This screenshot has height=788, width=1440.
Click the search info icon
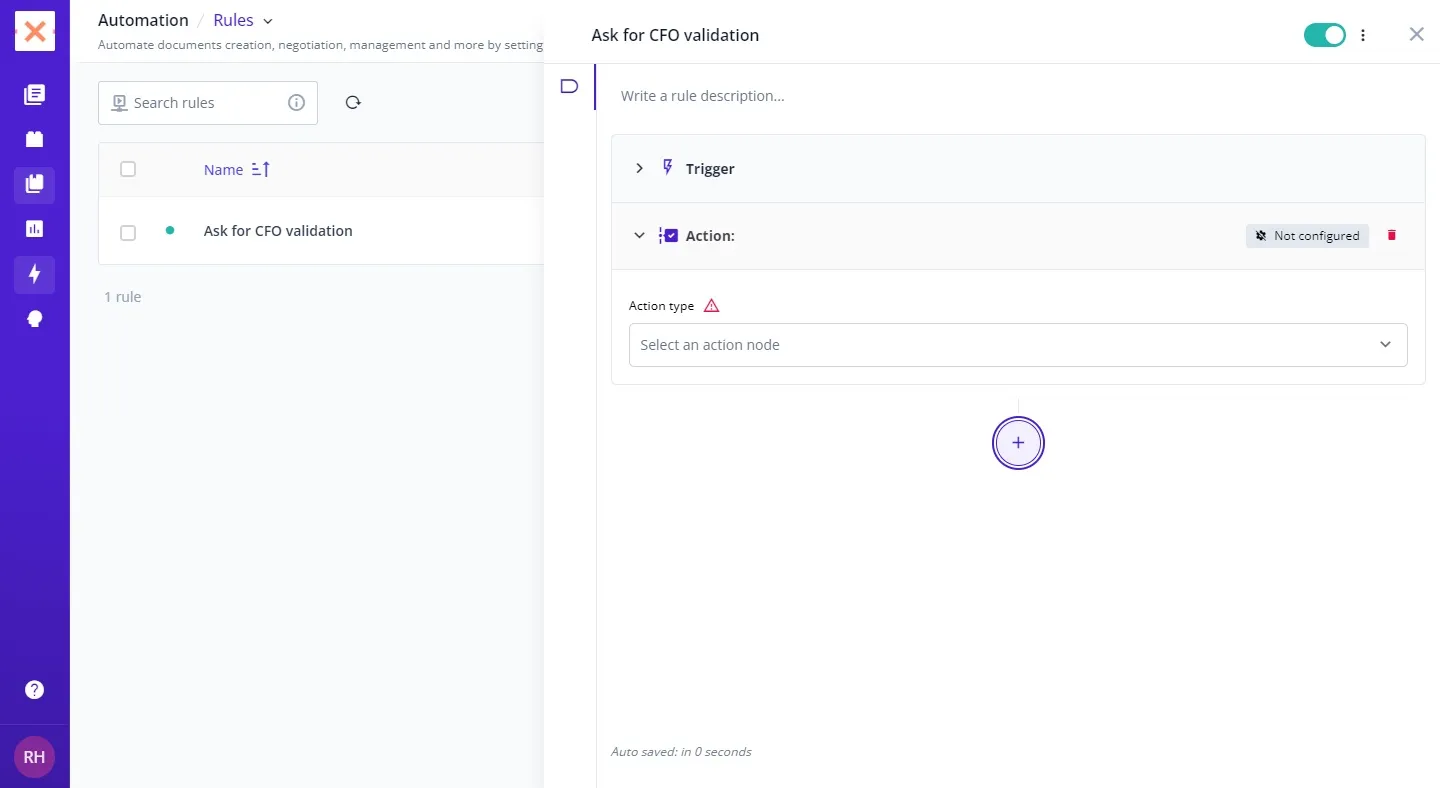pos(296,103)
